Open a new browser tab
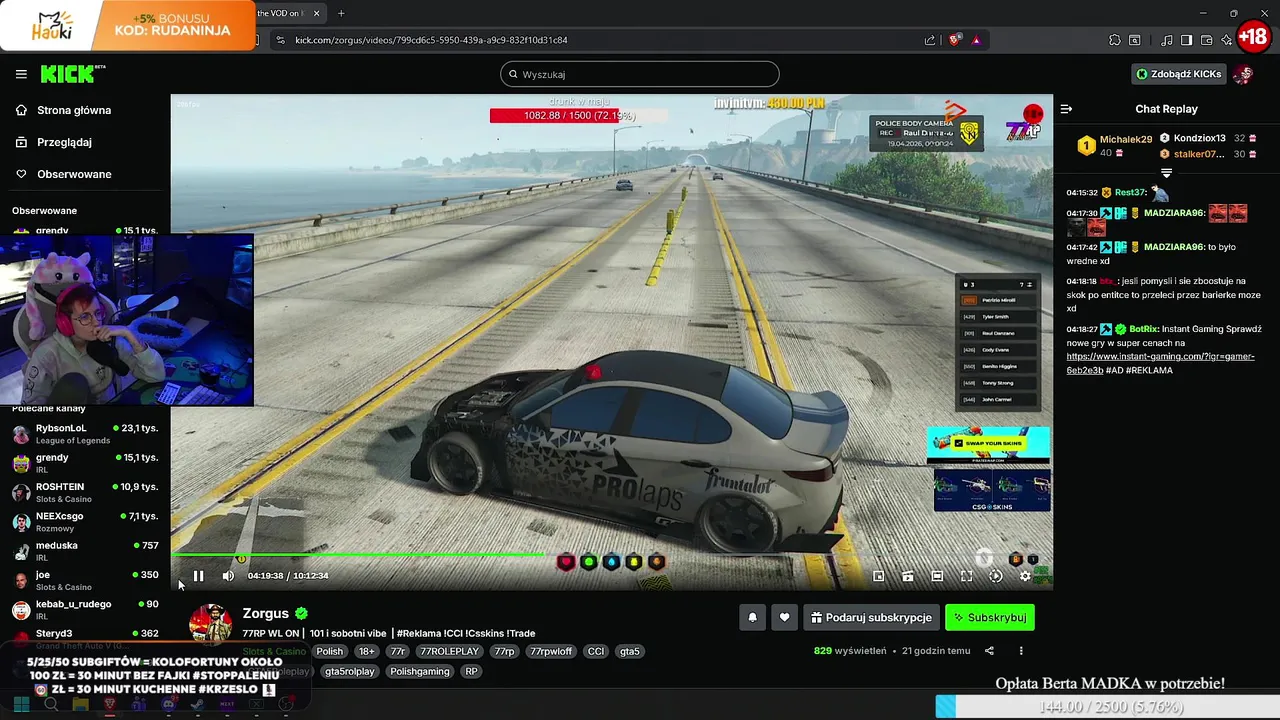The height and width of the screenshot is (720, 1280). 341,13
